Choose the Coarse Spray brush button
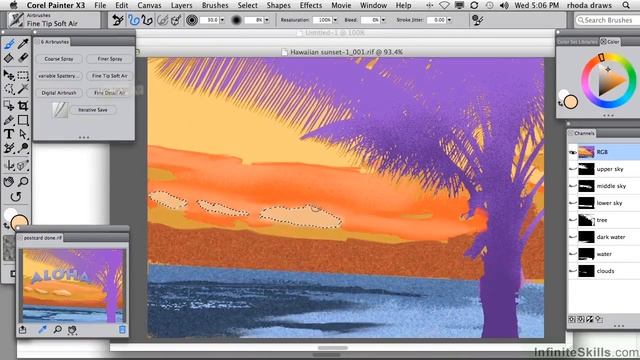640x360 pixels. click(59, 59)
